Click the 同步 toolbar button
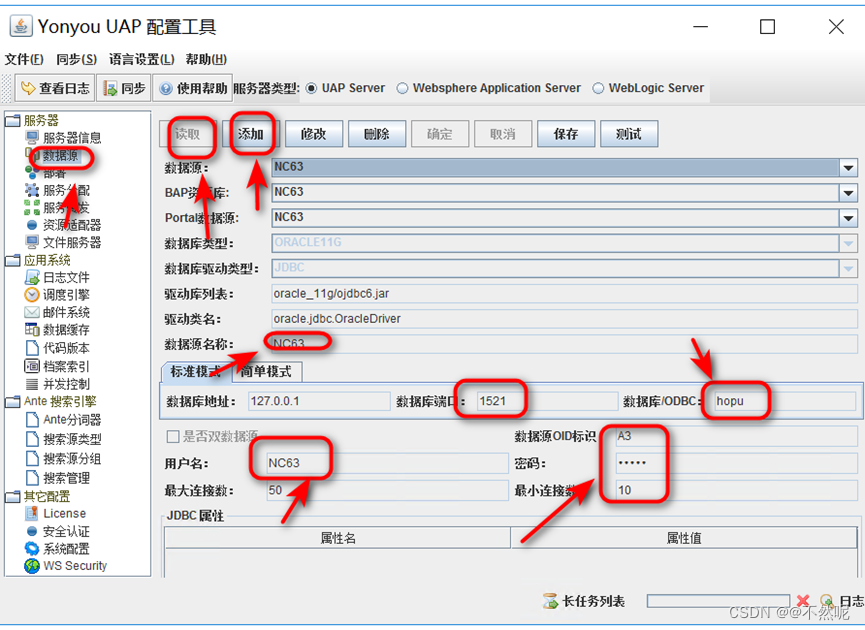 coord(124,88)
